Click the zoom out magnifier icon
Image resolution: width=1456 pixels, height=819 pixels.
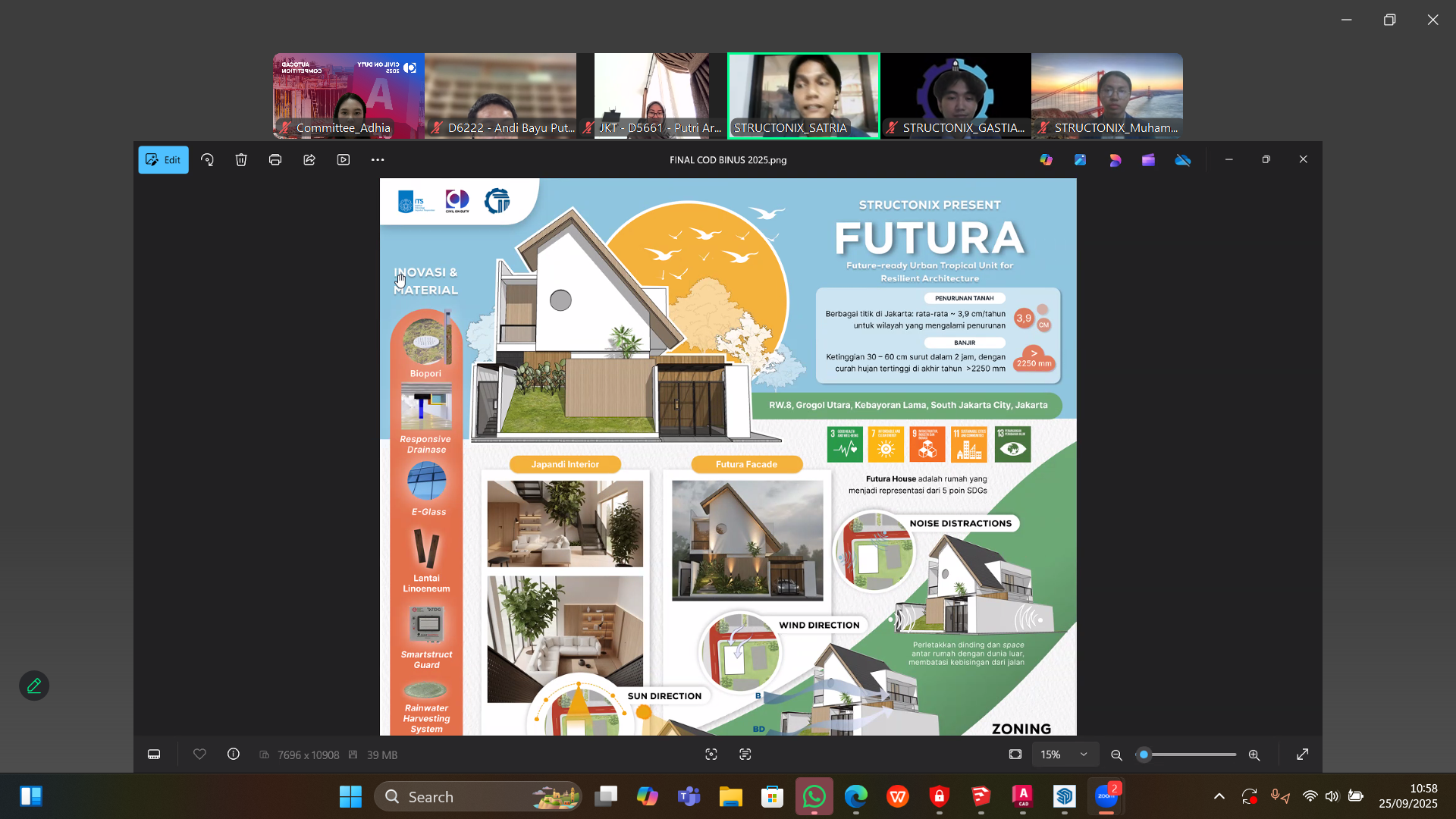(x=1116, y=755)
